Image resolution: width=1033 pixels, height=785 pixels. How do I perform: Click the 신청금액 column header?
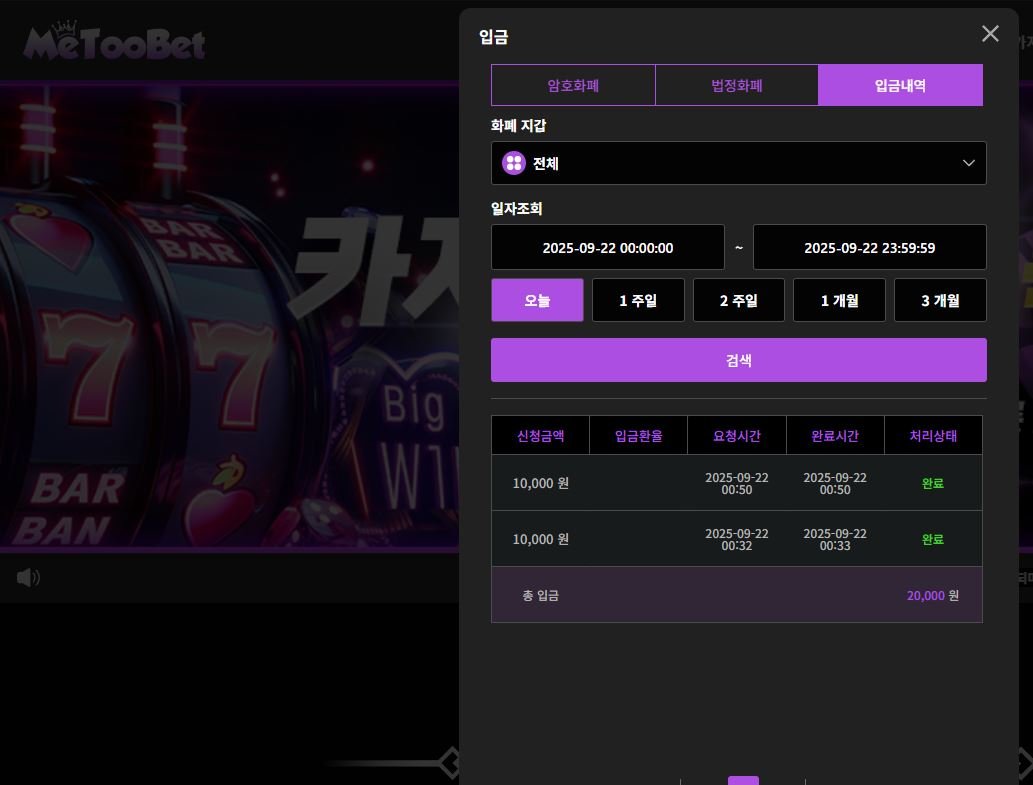(540, 436)
